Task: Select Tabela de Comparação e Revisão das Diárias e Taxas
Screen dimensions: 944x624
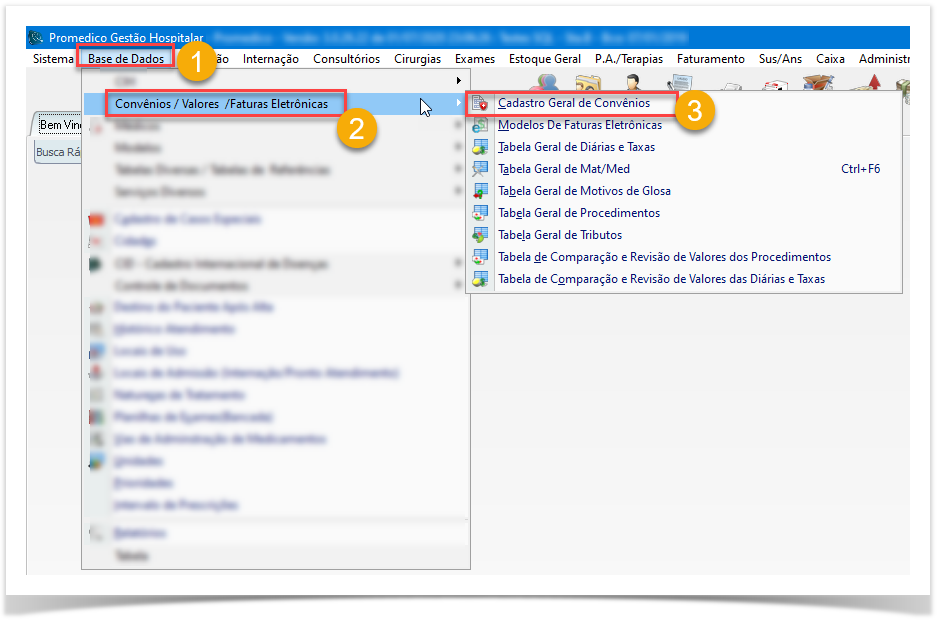Action: 661,279
